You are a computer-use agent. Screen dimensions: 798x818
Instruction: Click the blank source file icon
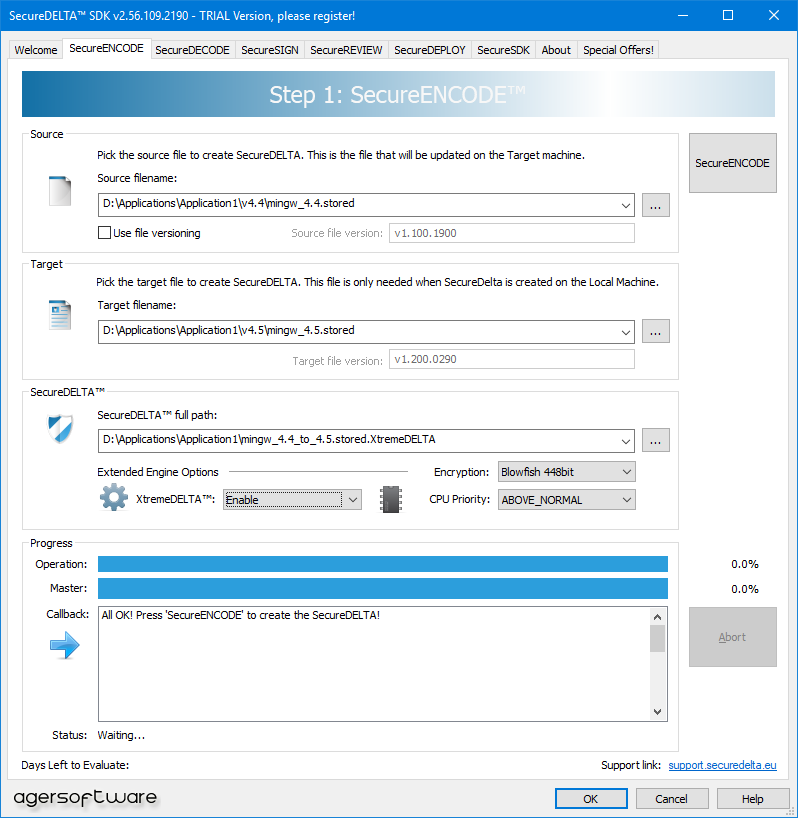[x=60, y=191]
